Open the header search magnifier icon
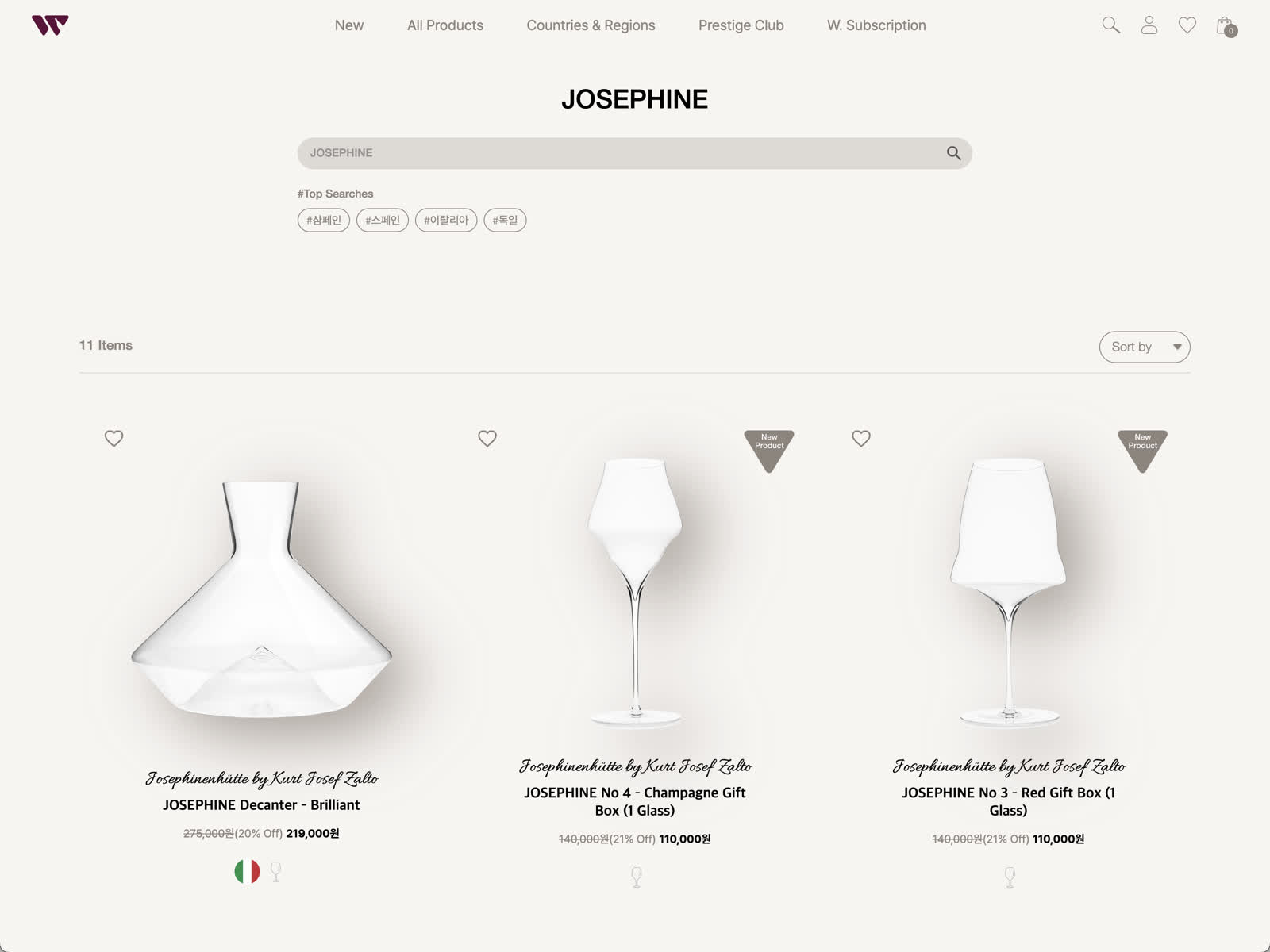1270x952 pixels. pyautogui.click(x=1111, y=25)
